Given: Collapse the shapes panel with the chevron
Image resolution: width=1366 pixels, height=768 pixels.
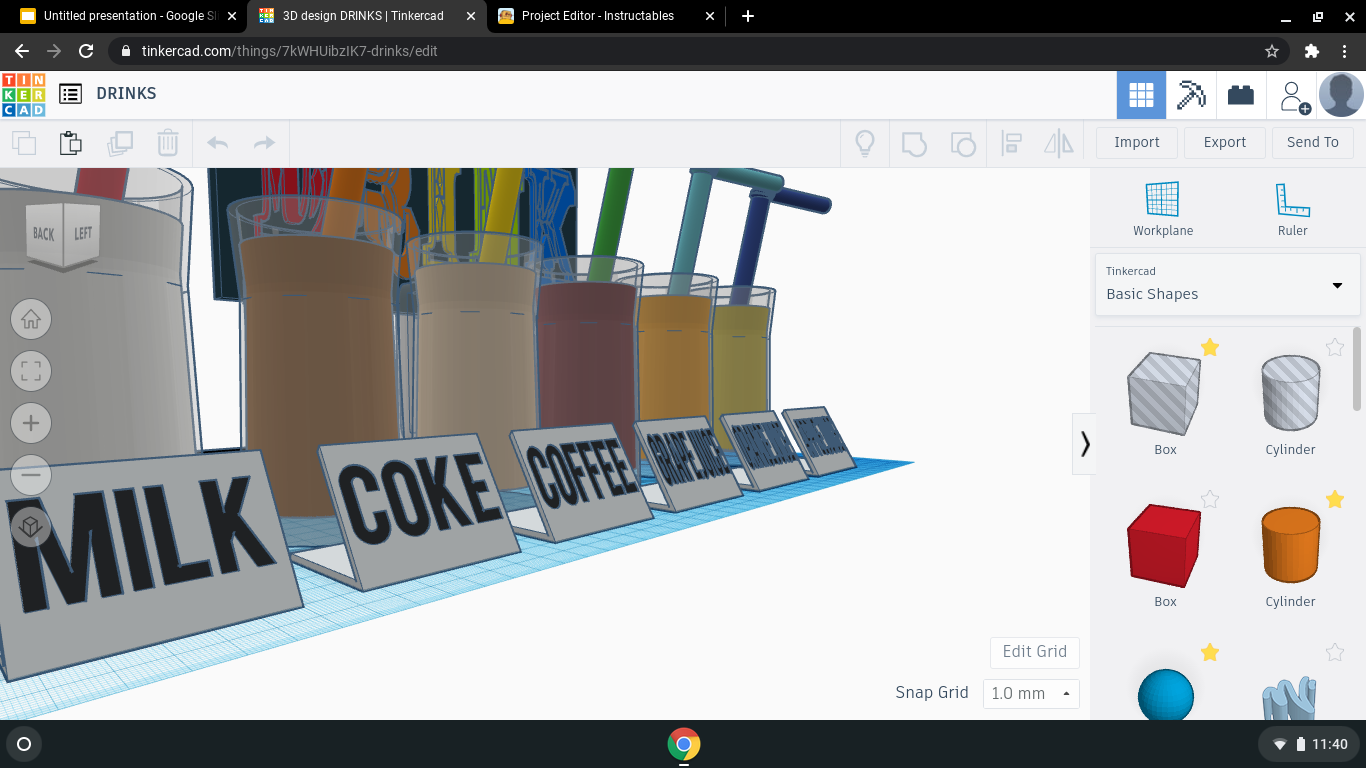Looking at the screenshot, I should pos(1084,443).
